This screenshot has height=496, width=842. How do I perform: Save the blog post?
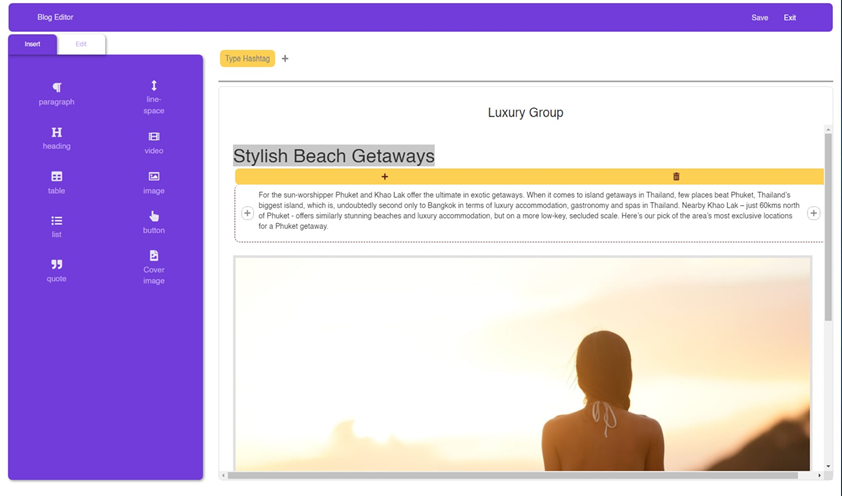(760, 18)
